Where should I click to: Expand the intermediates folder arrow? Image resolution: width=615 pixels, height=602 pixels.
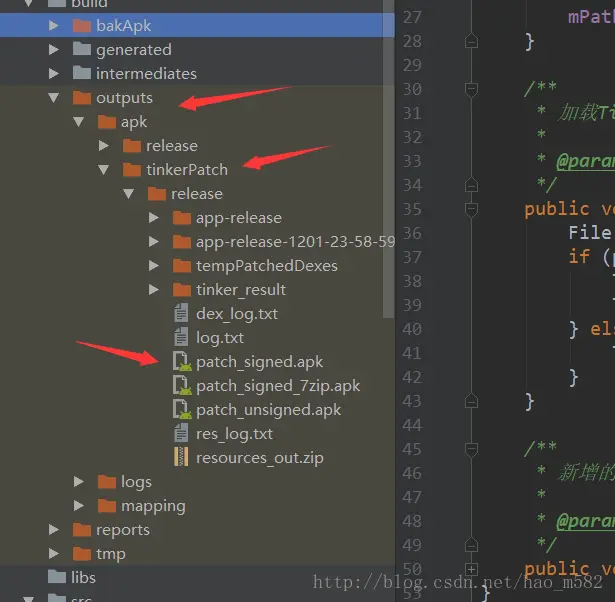pyautogui.click(x=54, y=74)
